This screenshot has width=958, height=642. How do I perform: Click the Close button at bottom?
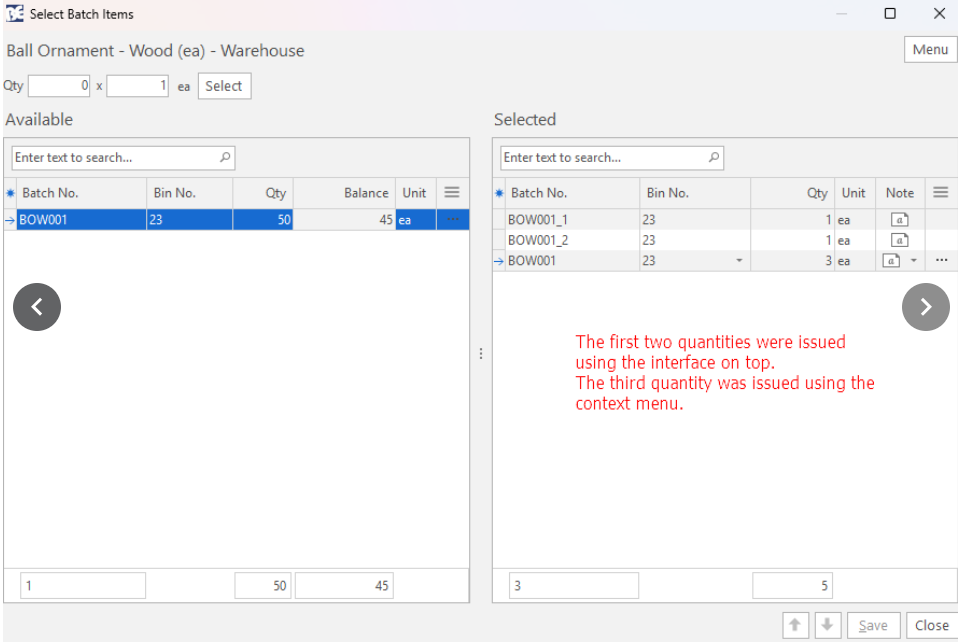click(x=932, y=626)
